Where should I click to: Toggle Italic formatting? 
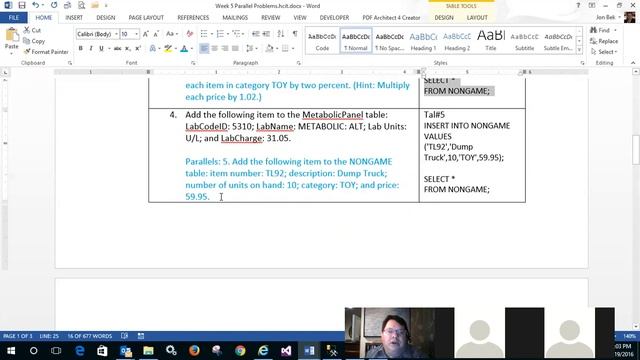[91, 49]
